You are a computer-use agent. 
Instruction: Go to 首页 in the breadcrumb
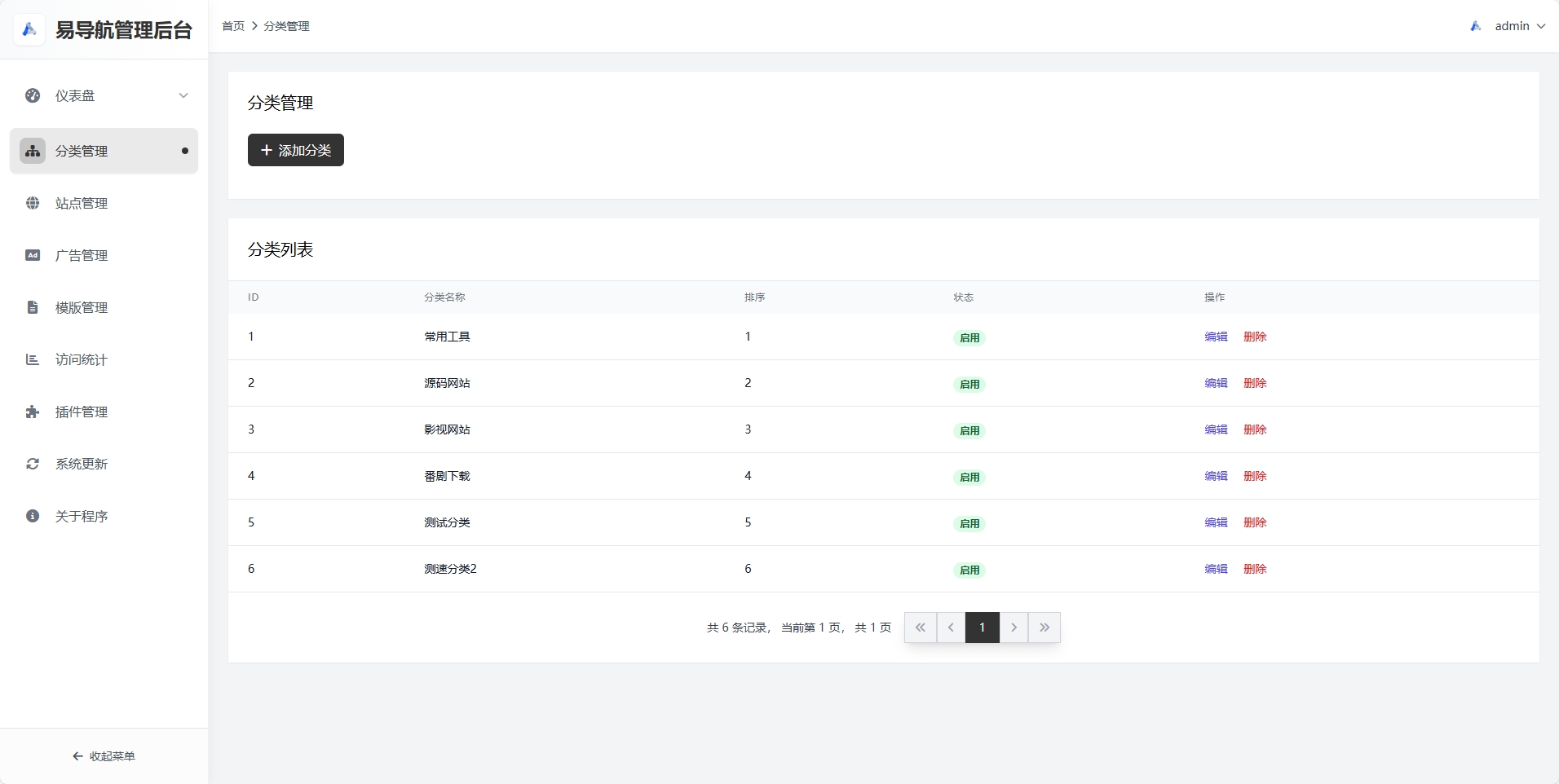[232, 25]
